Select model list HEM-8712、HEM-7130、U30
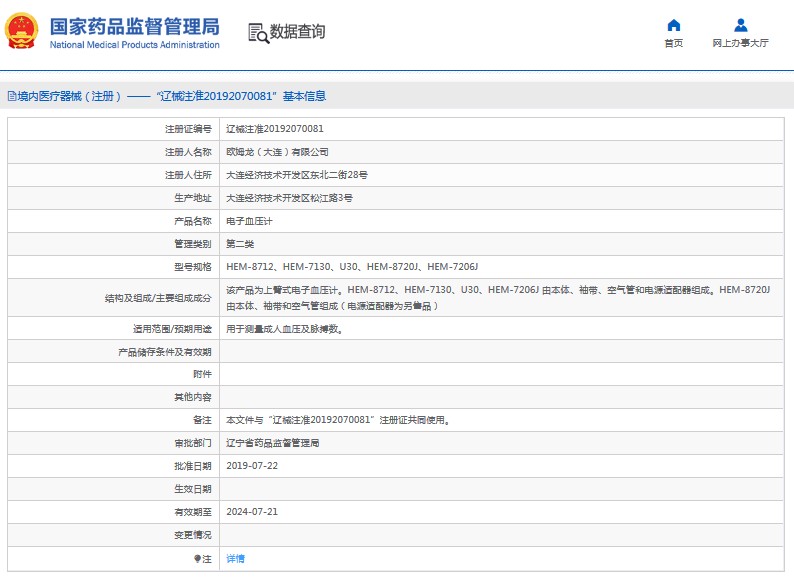Image resolution: width=794 pixels, height=577 pixels. tap(292, 267)
